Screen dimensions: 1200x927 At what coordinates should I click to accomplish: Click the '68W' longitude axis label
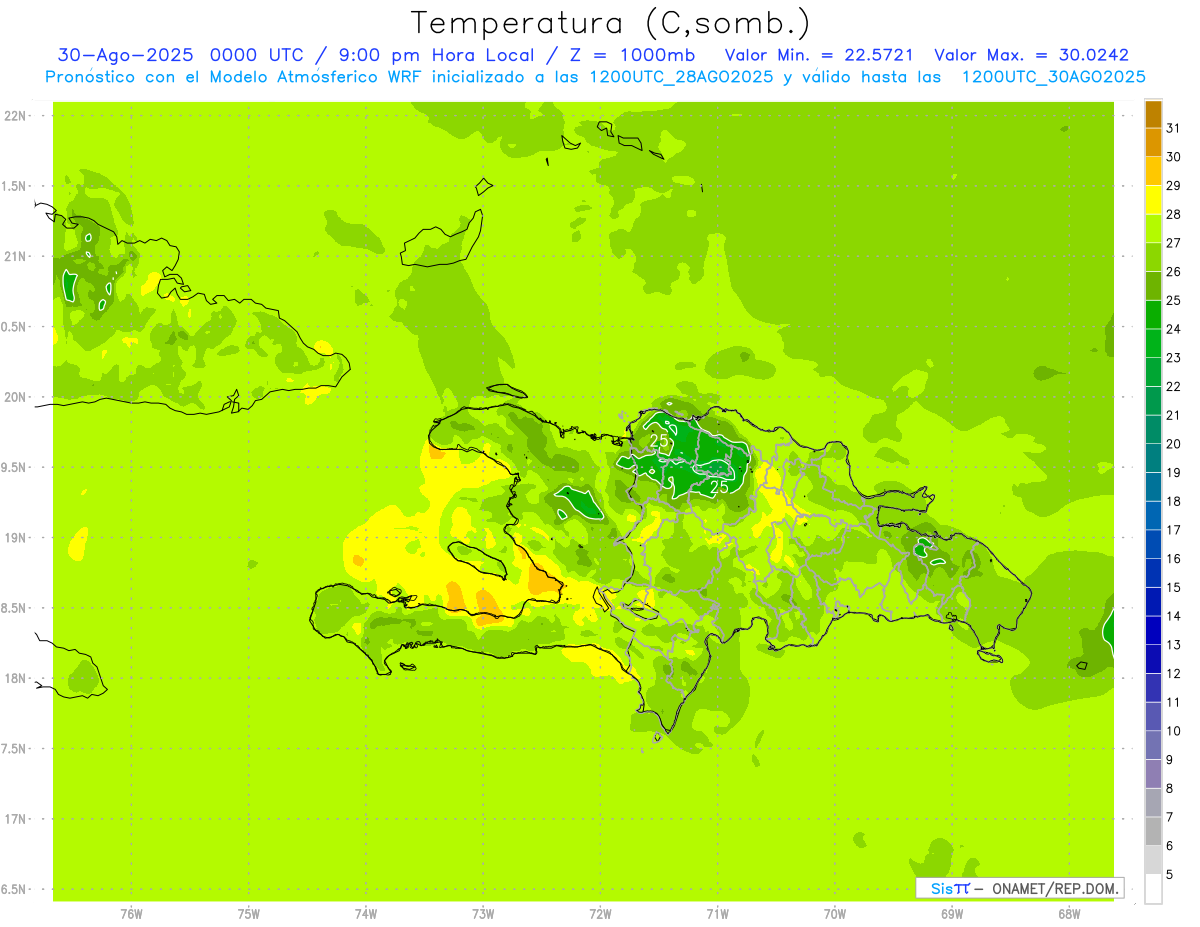(x=1069, y=914)
